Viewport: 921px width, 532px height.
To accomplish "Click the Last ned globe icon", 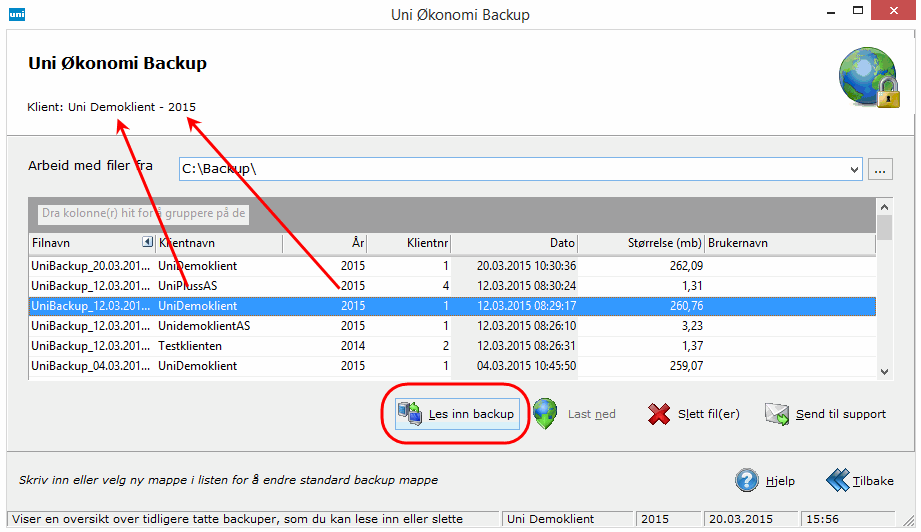I will [545, 414].
